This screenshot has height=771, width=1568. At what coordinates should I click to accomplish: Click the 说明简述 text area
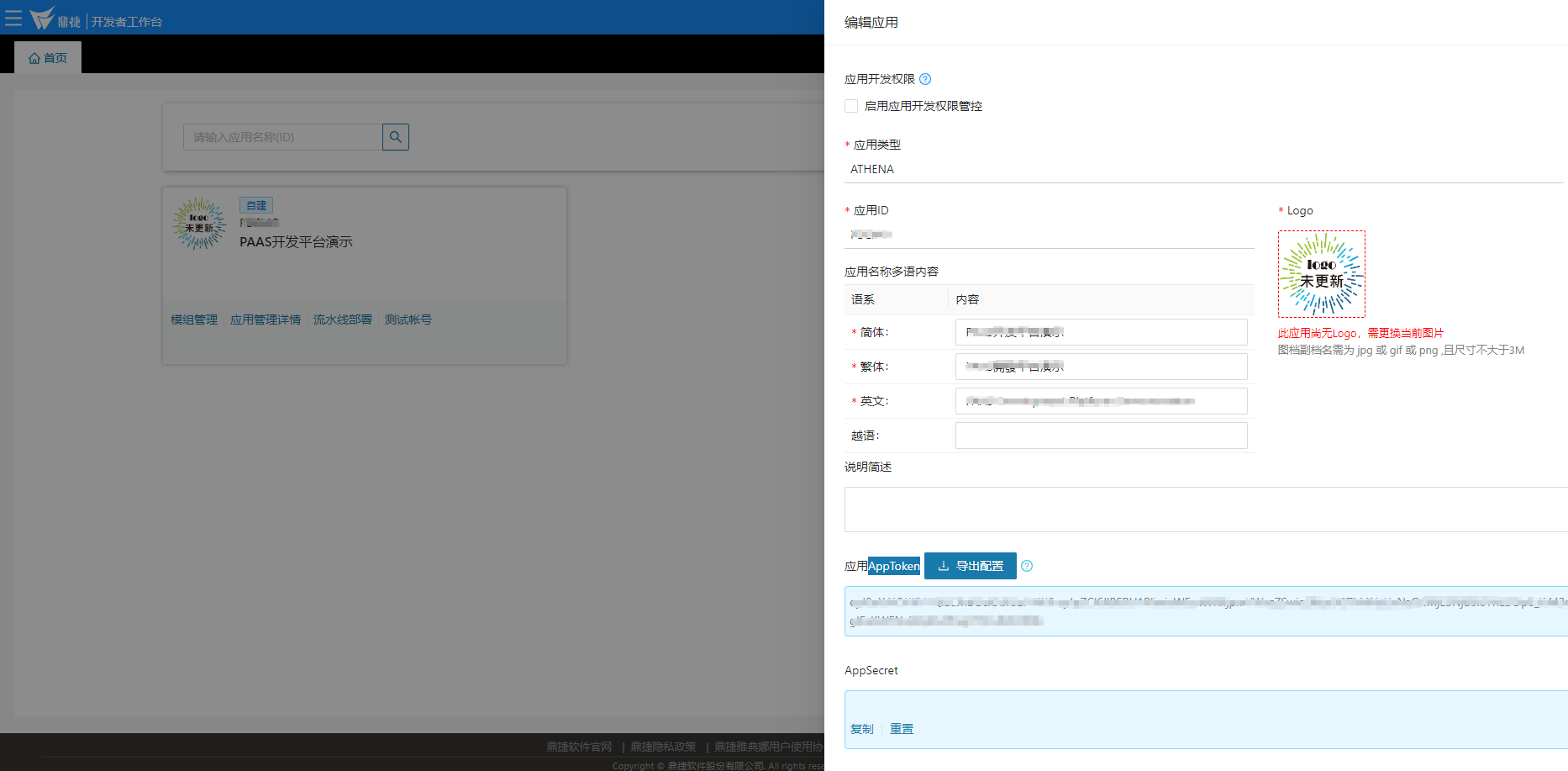[1206, 510]
